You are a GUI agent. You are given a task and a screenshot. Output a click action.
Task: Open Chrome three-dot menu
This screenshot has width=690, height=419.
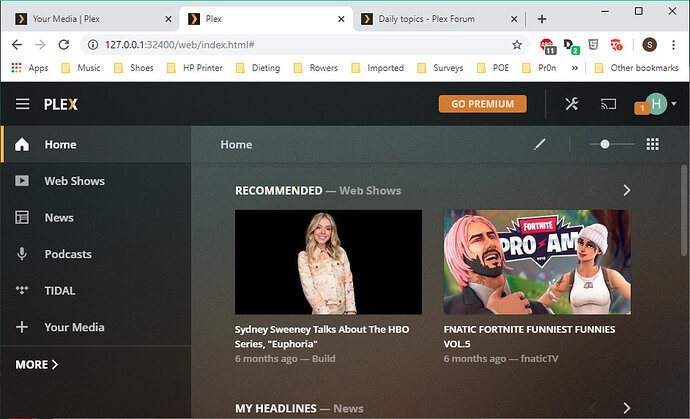673,44
